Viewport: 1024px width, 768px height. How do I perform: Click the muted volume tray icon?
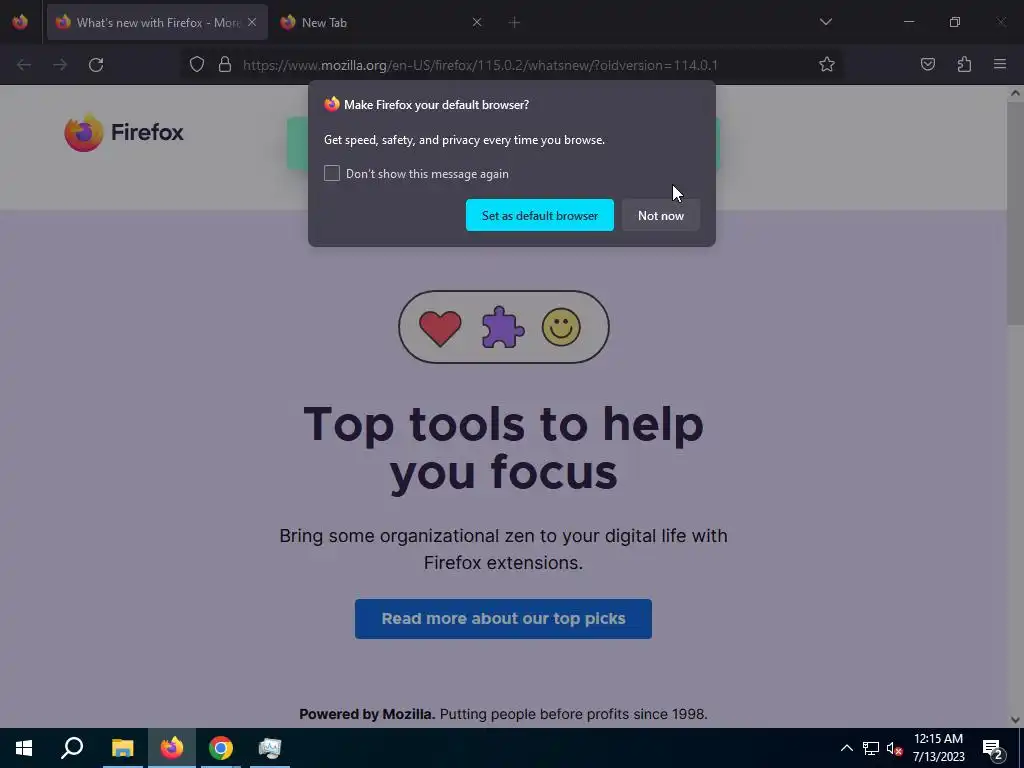[894, 748]
